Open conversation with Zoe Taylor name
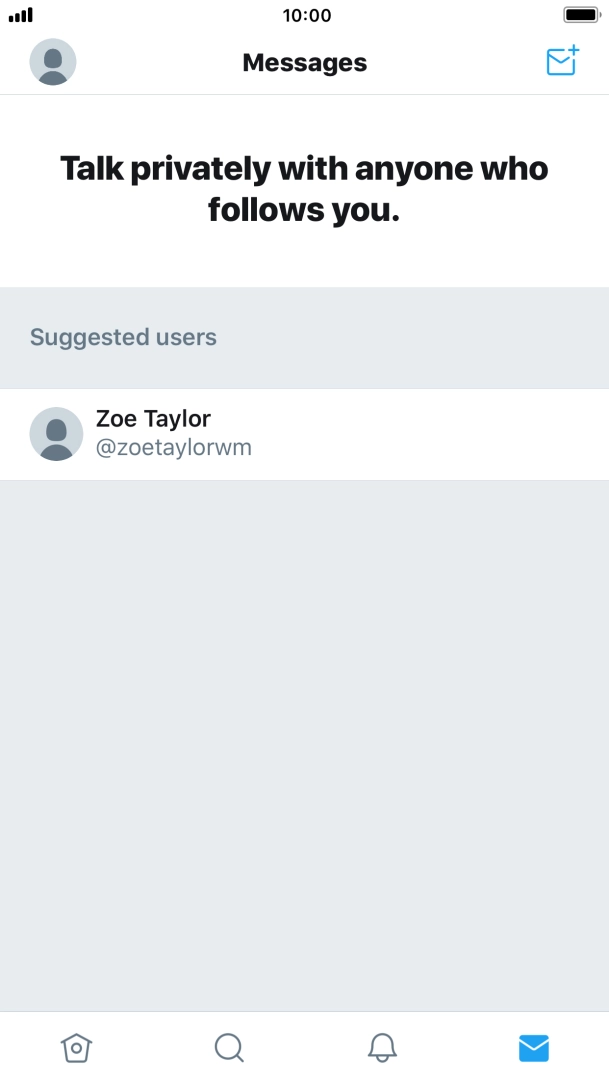This screenshot has width=609, height=1084. pos(153,419)
